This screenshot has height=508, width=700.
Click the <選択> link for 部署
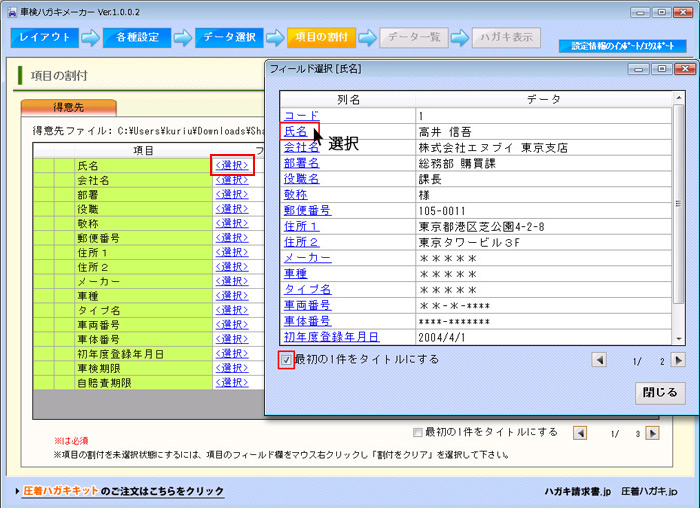point(232,195)
